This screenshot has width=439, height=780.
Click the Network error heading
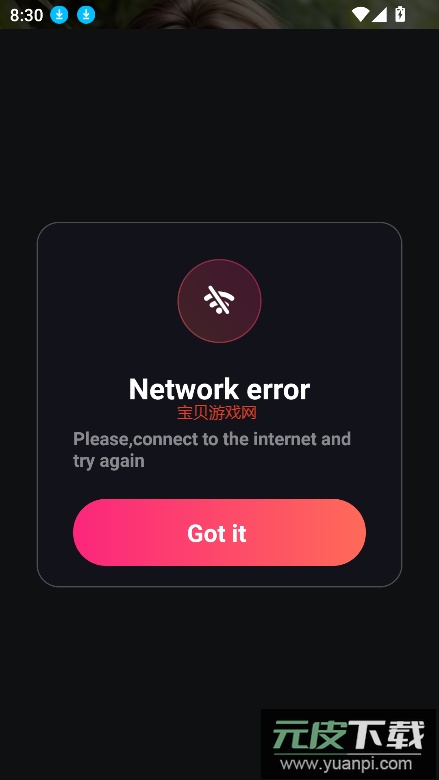pos(219,389)
